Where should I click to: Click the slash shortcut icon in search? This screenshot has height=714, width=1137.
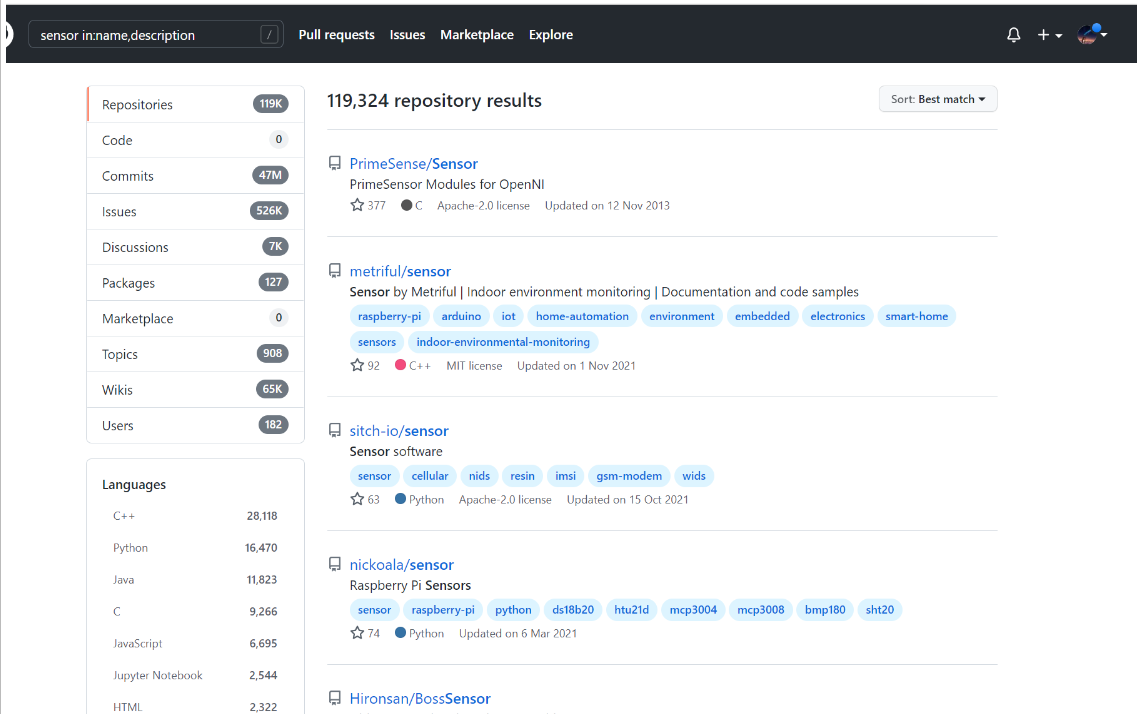pyautogui.click(x=269, y=35)
